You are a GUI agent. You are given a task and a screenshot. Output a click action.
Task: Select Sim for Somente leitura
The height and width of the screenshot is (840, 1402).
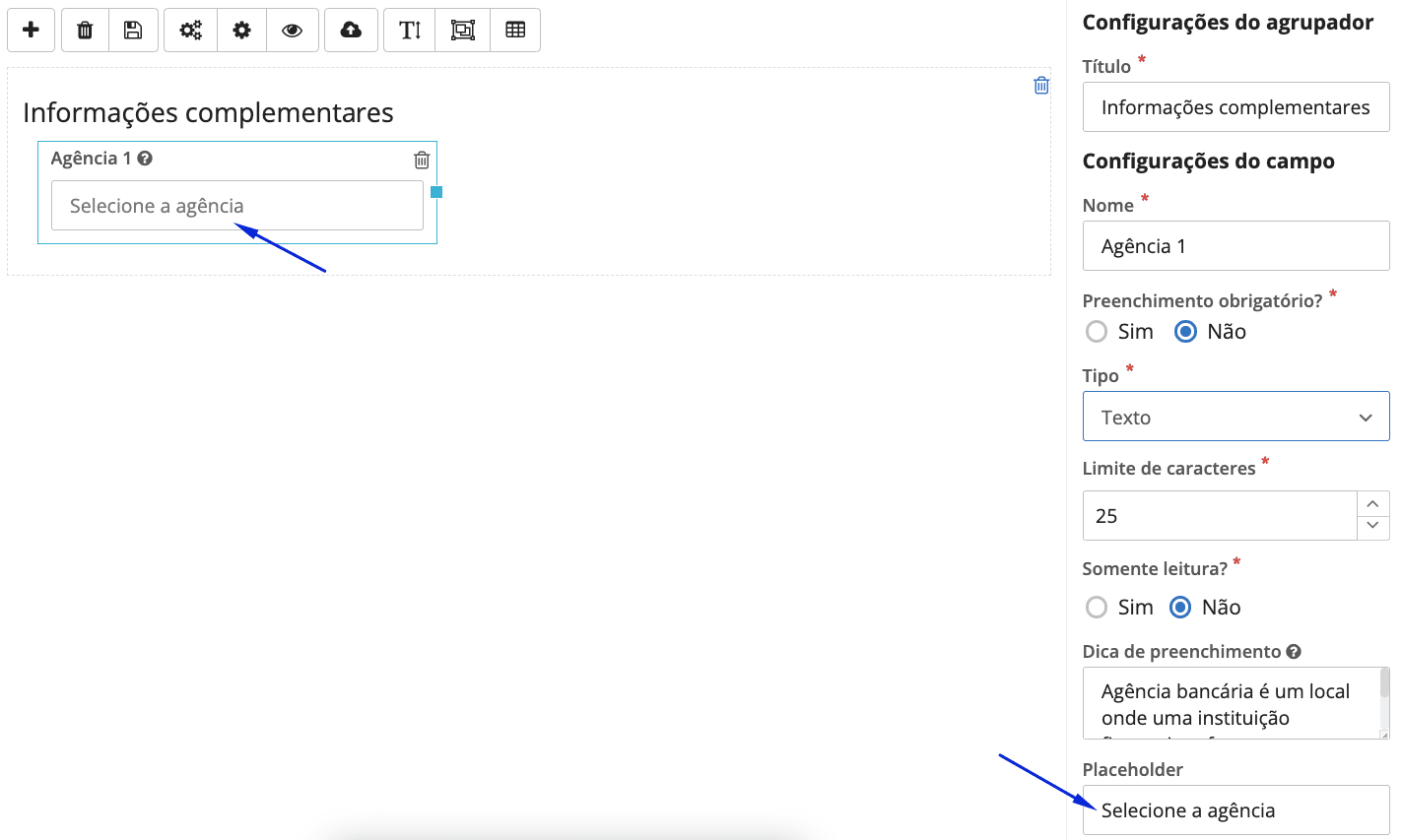pyautogui.click(x=1097, y=608)
